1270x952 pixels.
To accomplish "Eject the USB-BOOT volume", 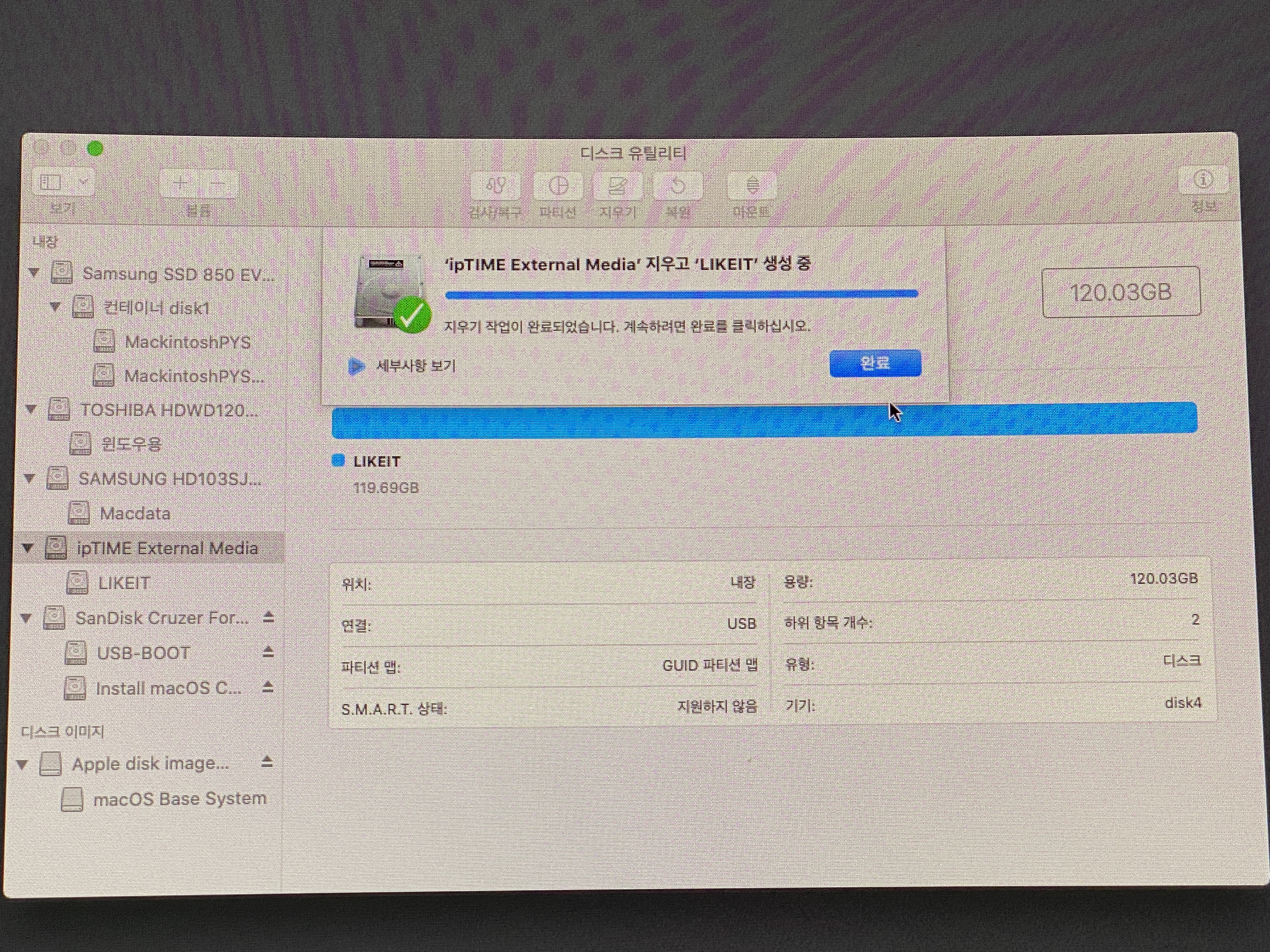I will [x=267, y=653].
